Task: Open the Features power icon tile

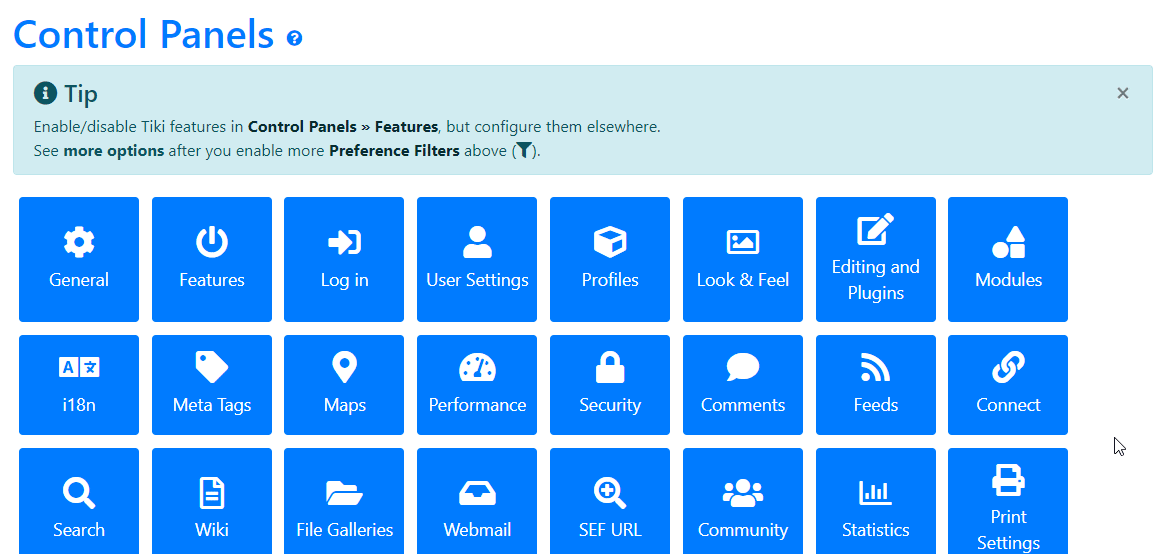Action: (x=212, y=260)
